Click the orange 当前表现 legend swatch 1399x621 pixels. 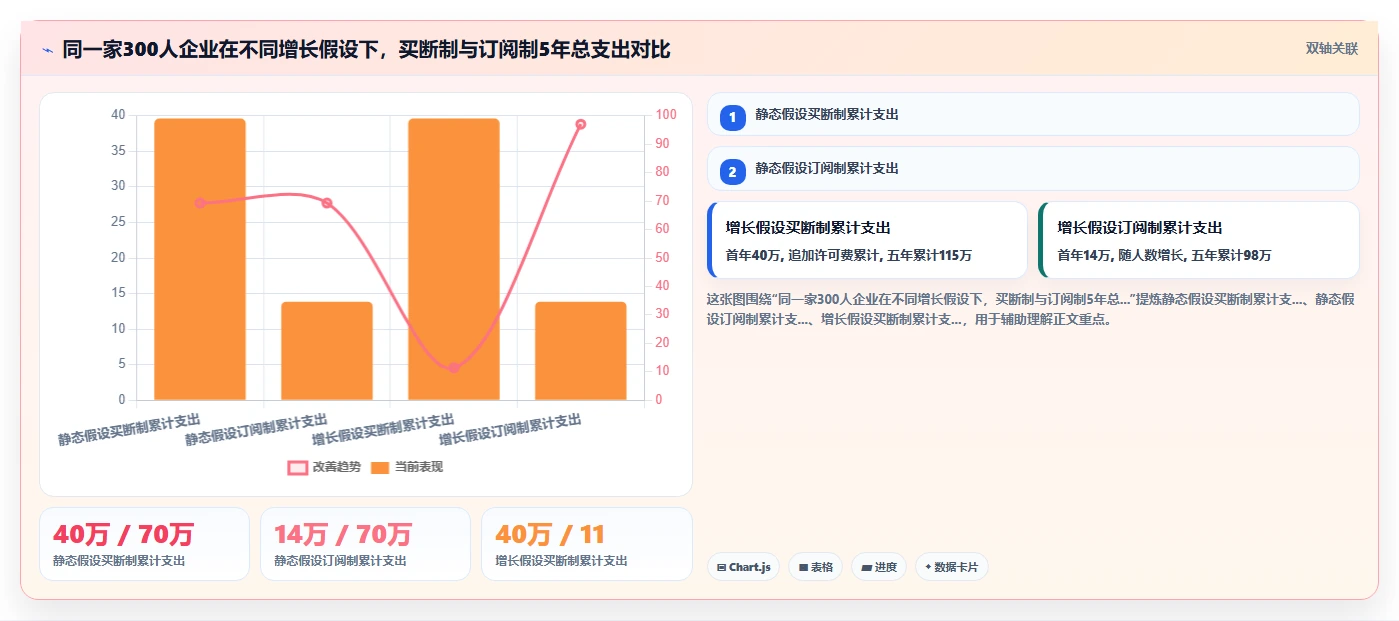[380, 467]
